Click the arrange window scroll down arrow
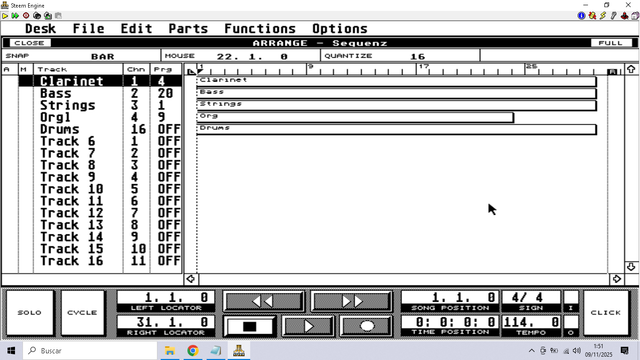 tap(631, 267)
